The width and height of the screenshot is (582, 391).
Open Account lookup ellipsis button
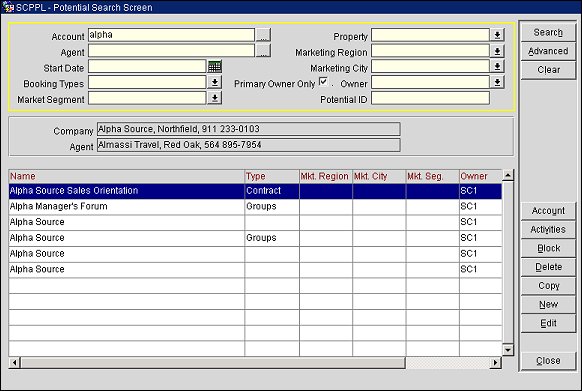[x=263, y=35]
